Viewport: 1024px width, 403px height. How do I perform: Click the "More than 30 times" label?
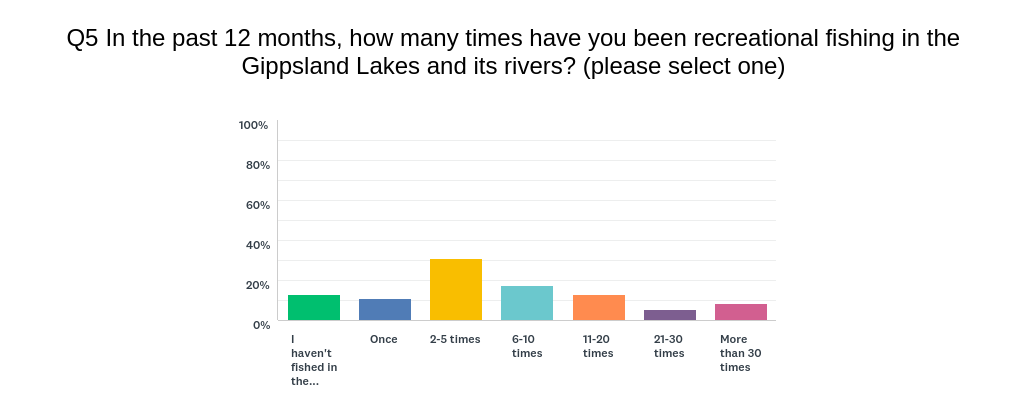pos(741,353)
